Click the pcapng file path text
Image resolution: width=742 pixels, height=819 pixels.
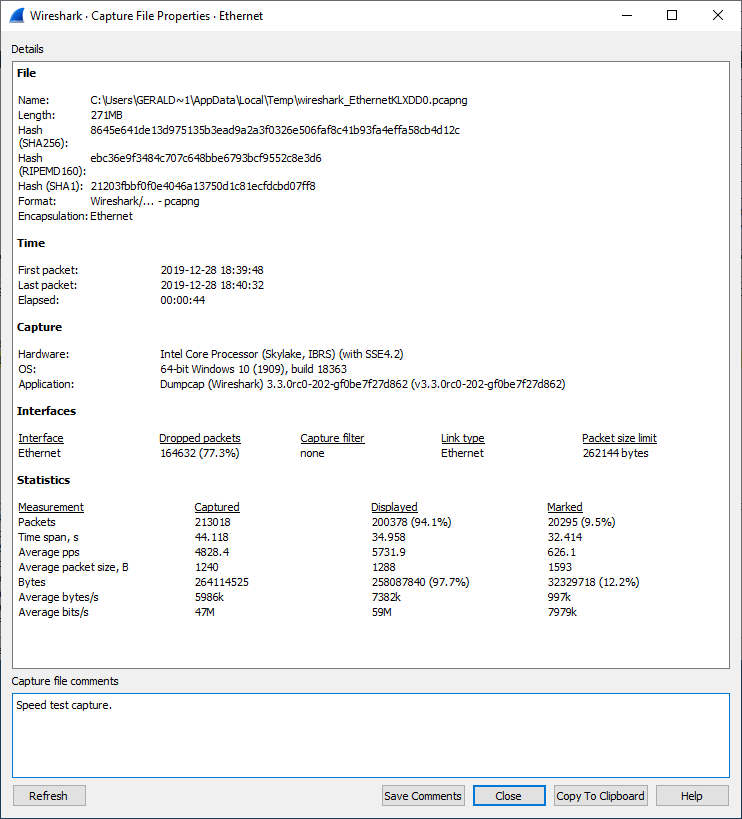(279, 100)
